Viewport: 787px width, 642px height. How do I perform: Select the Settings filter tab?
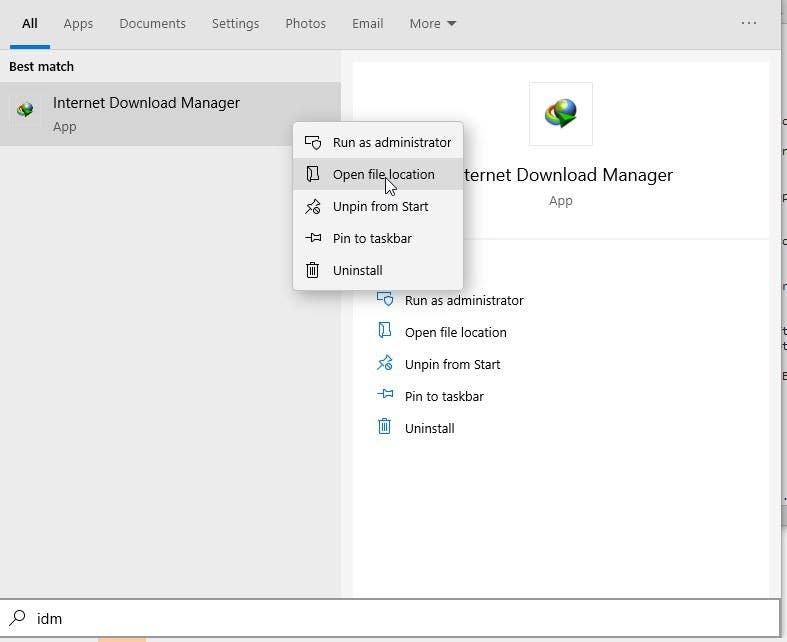point(235,23)
